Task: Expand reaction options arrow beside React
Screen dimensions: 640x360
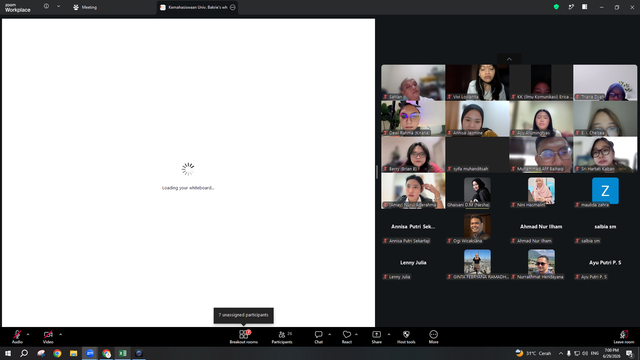Action: [x=356, y=334]
